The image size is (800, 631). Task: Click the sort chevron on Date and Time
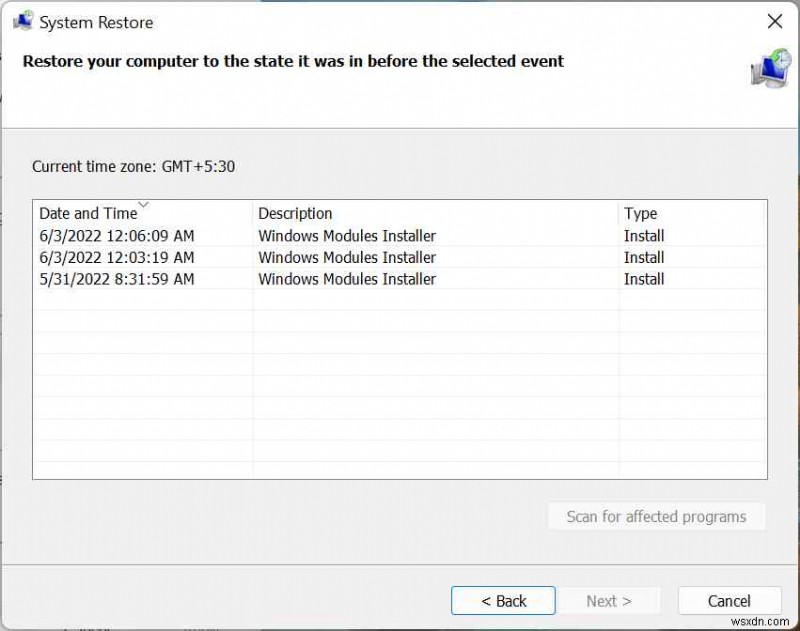click(143, 206)
